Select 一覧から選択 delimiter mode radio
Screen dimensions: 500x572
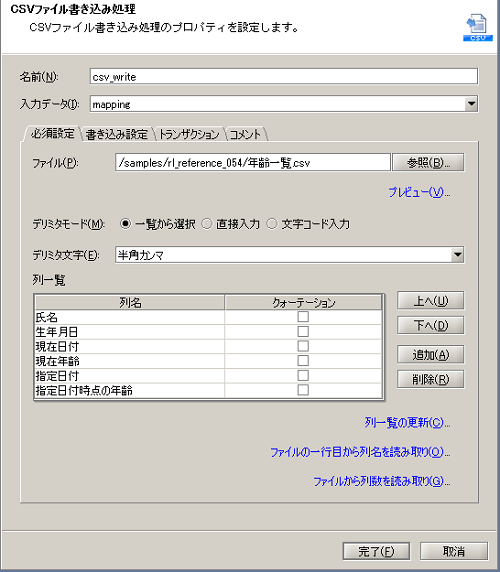click(x=125, y=224)
